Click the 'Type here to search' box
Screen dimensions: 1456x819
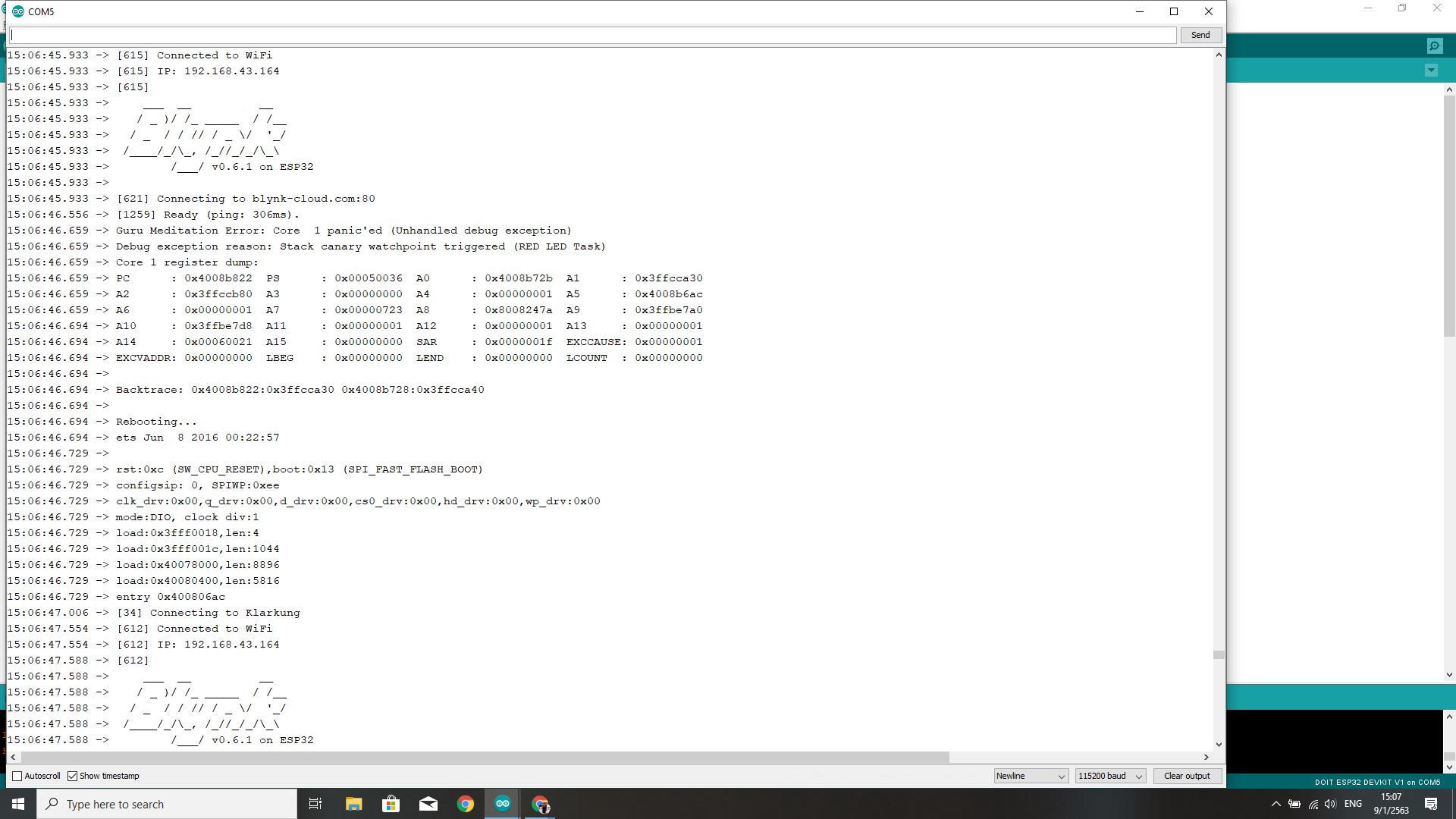click(x=167, y=804)
